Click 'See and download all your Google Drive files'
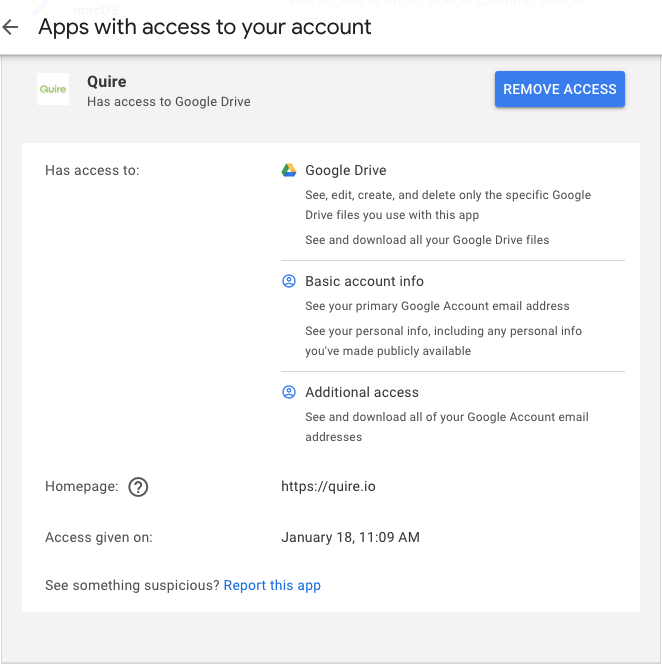Image resolution: width=662 pixels, height=664 pixels. coord(427,240)
